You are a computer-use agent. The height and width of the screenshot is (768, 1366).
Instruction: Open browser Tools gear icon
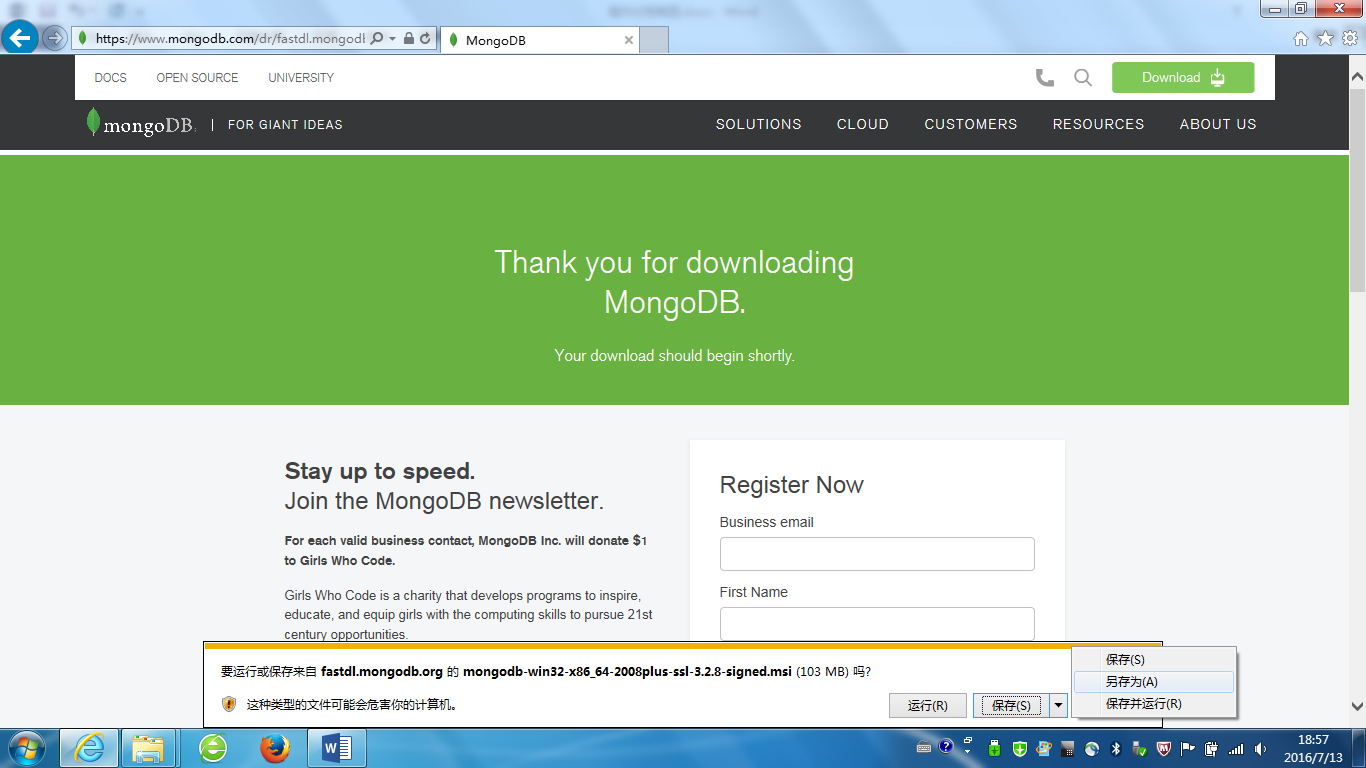pyautogui.click(x=1350, y=39)
